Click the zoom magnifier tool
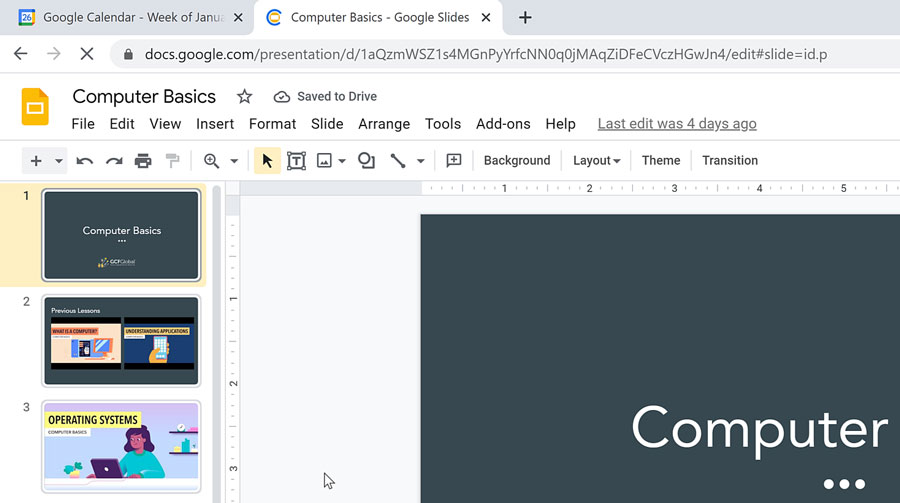The height and width of the screenshot is (503, 900). click(x=211, y=161)
